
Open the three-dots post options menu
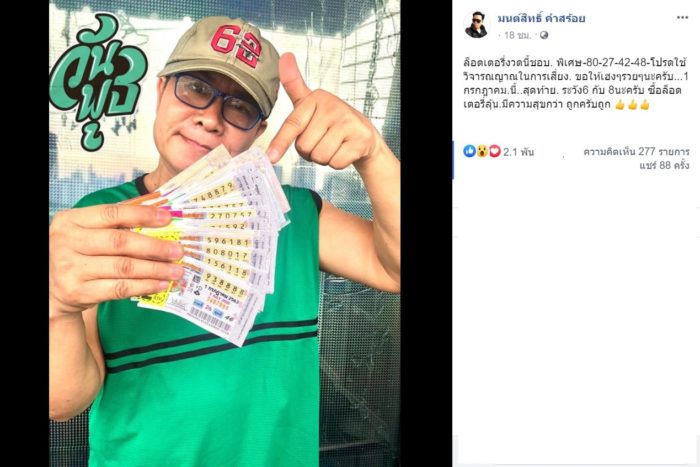[682, 18]
